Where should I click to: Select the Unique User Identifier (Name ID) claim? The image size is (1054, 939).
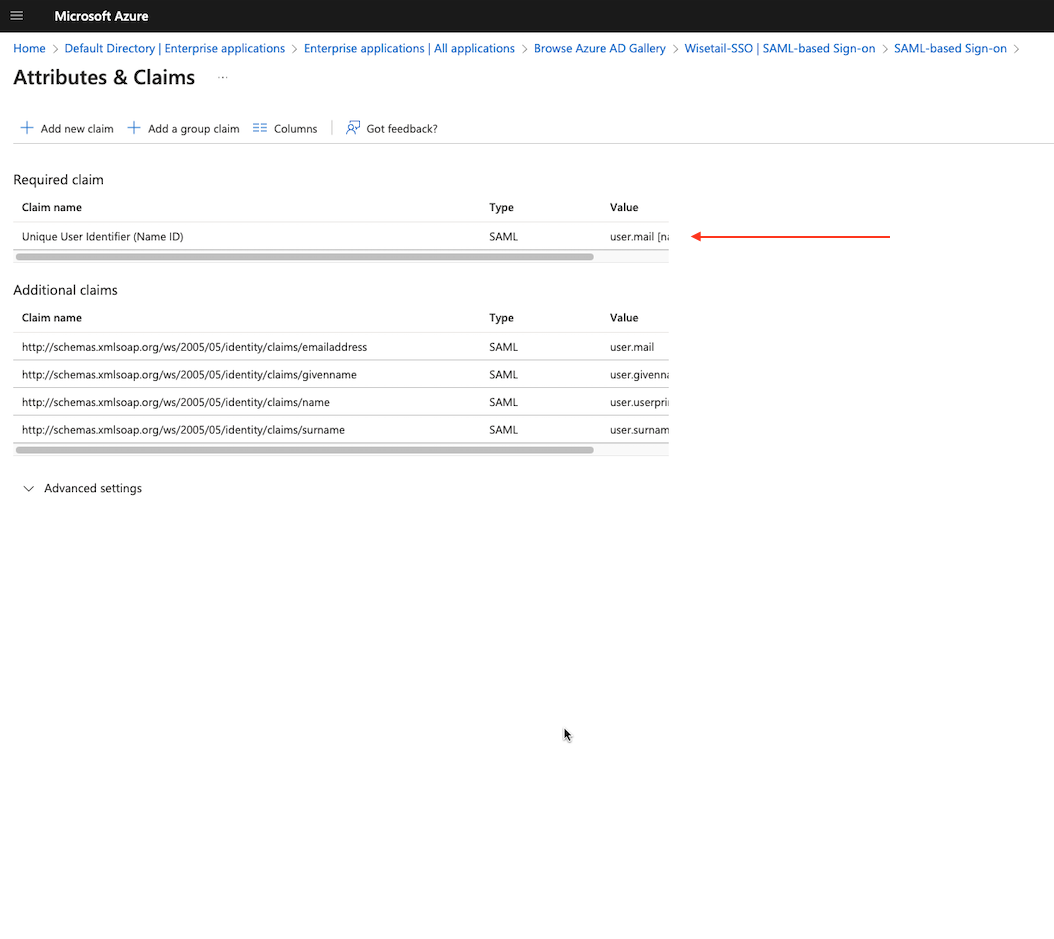point(102,236)
